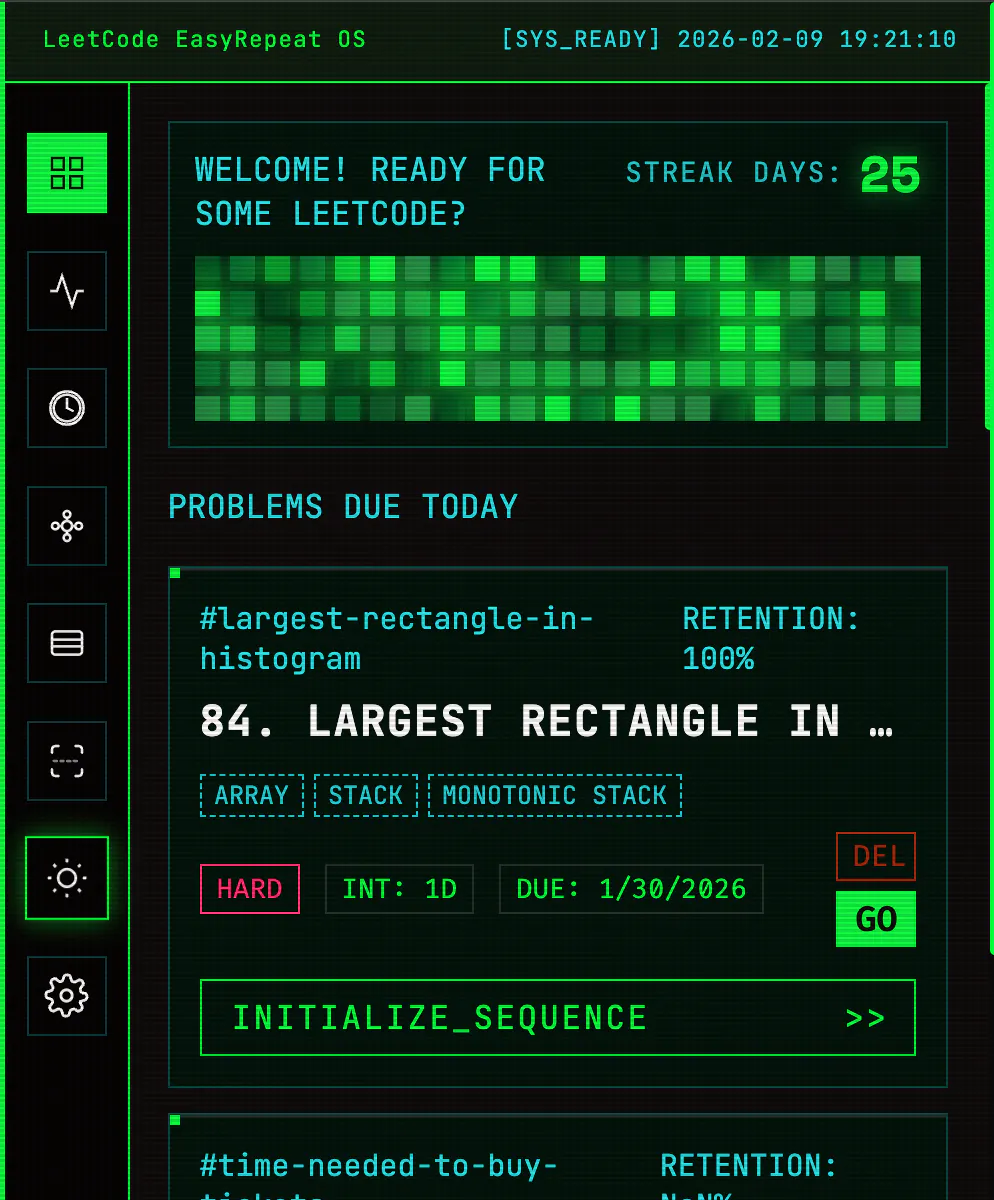Click the #time-needed-to-buy- problem slug
This screenshot has height=1200, width=994.
[379, 1166]
